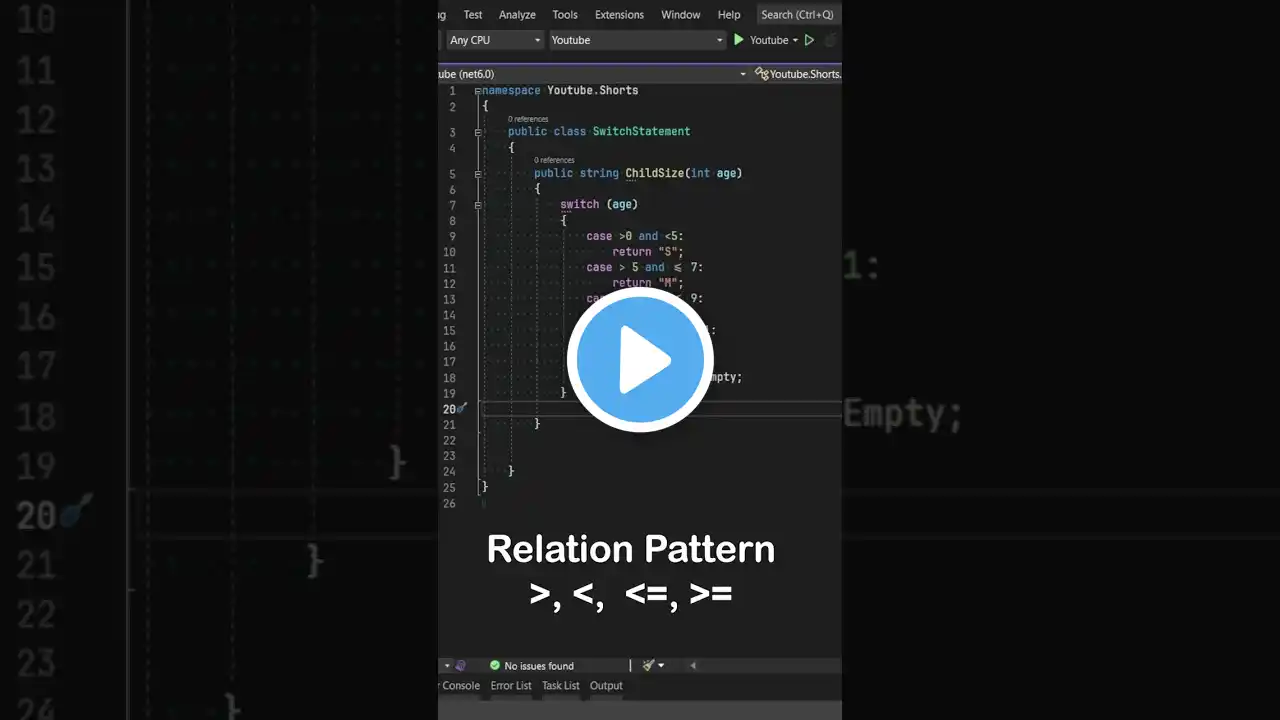Click the public keyword on line 3
Screen dimensions: 1280x720
527,131
